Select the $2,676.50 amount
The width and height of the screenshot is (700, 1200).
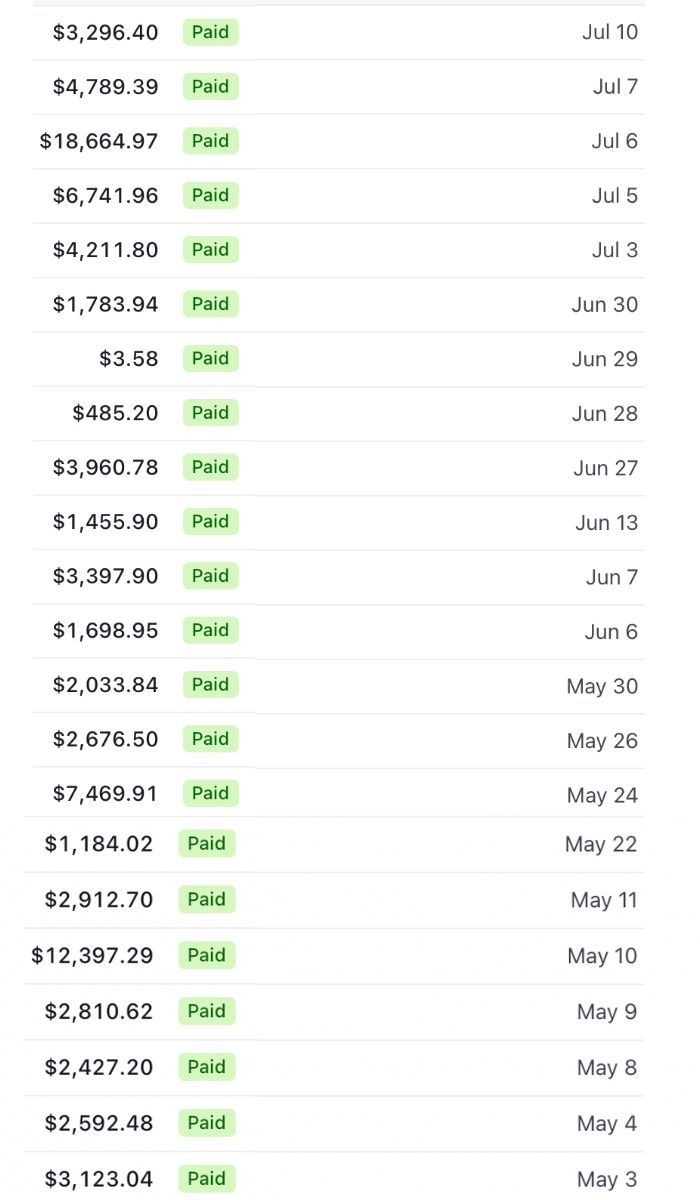pos(105,740)
